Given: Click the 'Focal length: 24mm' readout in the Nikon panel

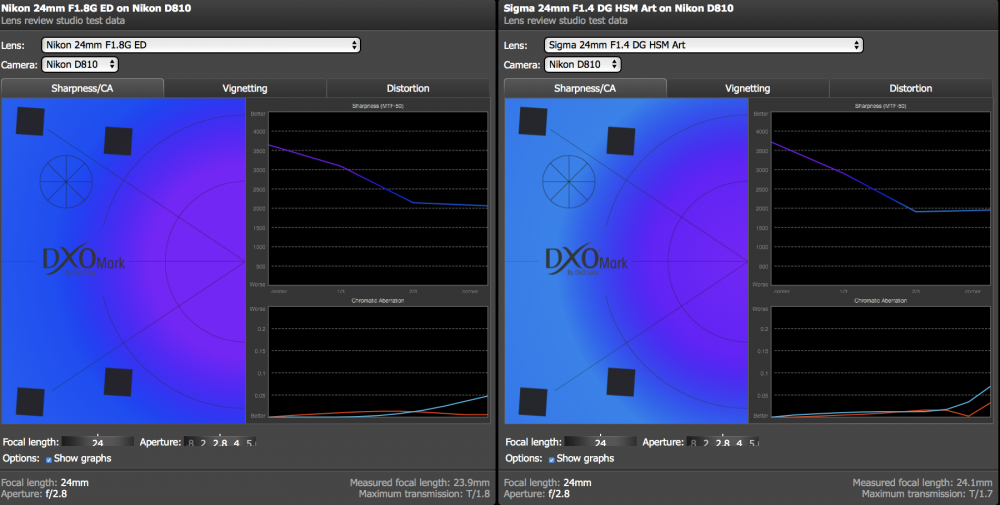Looking at the screenshot, I should click(45, 483).
